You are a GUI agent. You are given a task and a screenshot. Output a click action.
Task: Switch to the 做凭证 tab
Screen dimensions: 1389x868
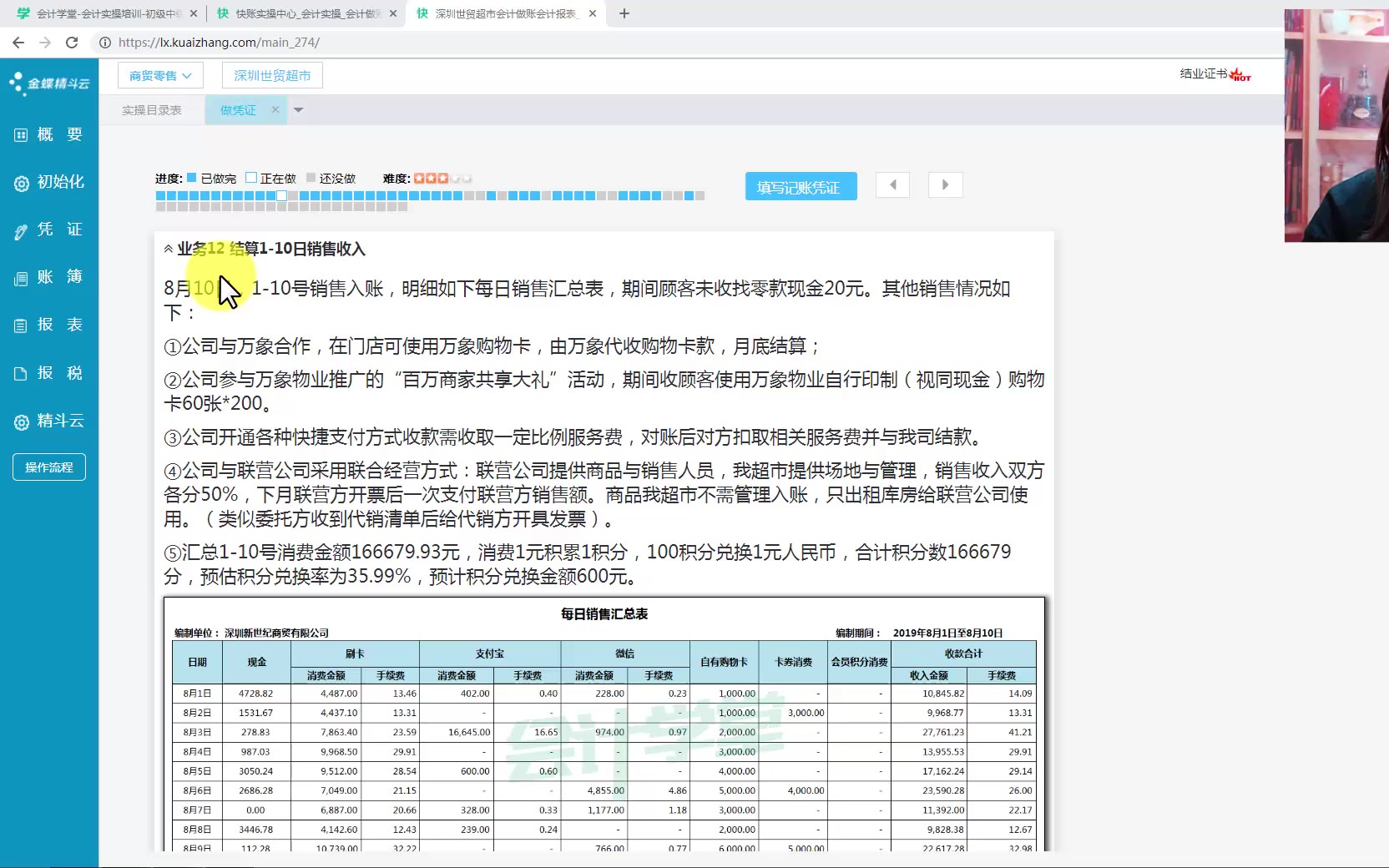click(x=238, y=110)
